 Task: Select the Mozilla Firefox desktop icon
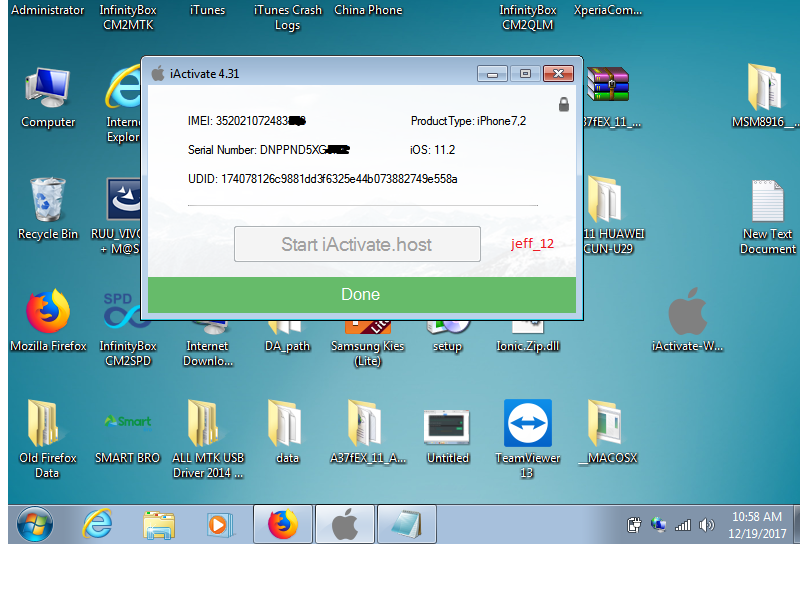pyautogui.click(x=48, y=321)
